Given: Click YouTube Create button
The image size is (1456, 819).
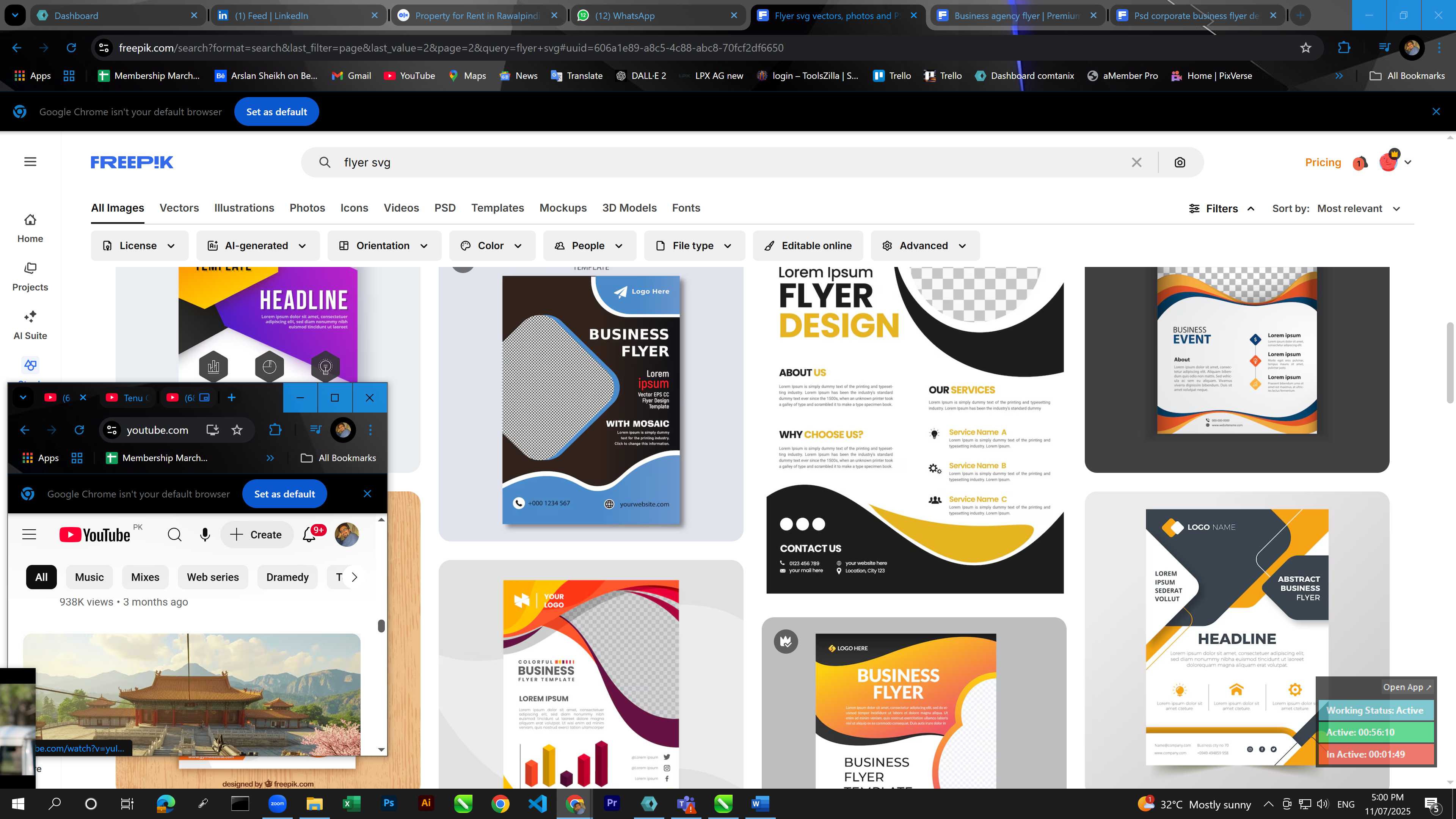Looking at the screenshot, I should (257, 535).
